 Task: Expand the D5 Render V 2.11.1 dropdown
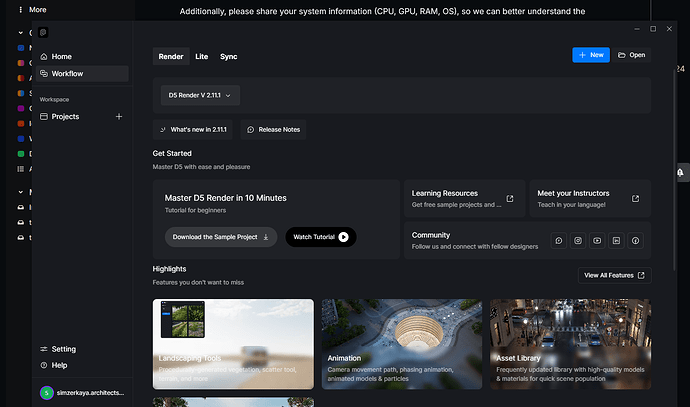coord(200,96)
